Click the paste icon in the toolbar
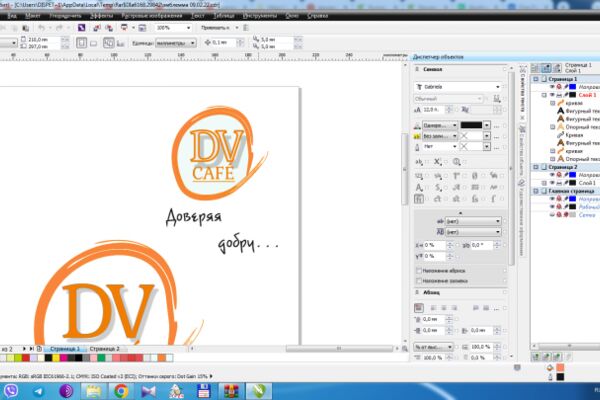Viewport: 600px width, 400px height. coord(25,28)
